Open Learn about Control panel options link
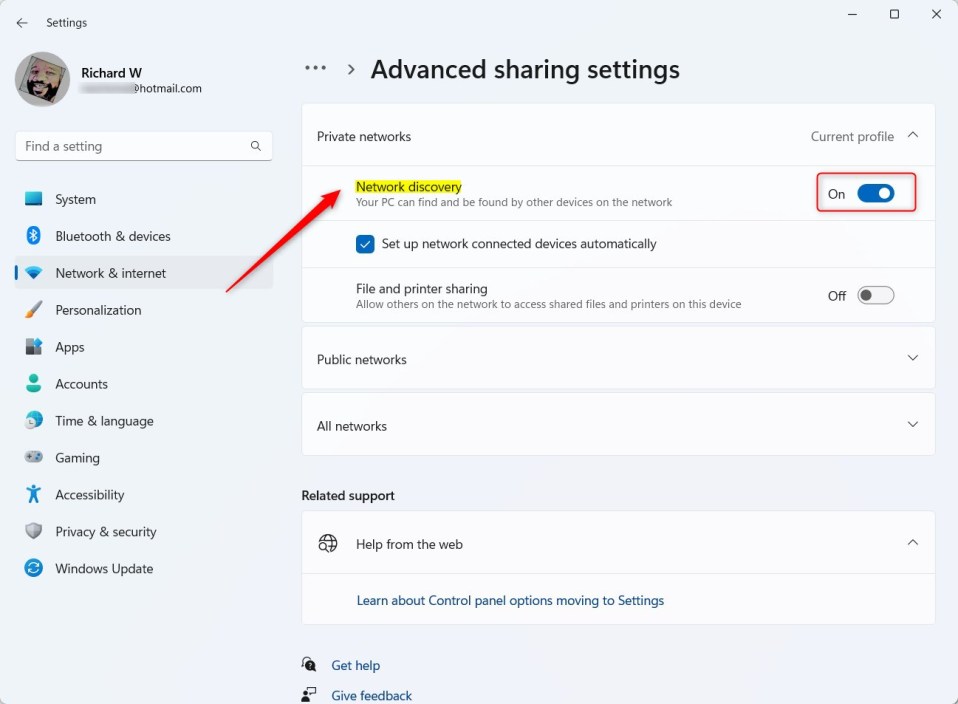Viewport: 958px width, 704px height. (510, 601)
